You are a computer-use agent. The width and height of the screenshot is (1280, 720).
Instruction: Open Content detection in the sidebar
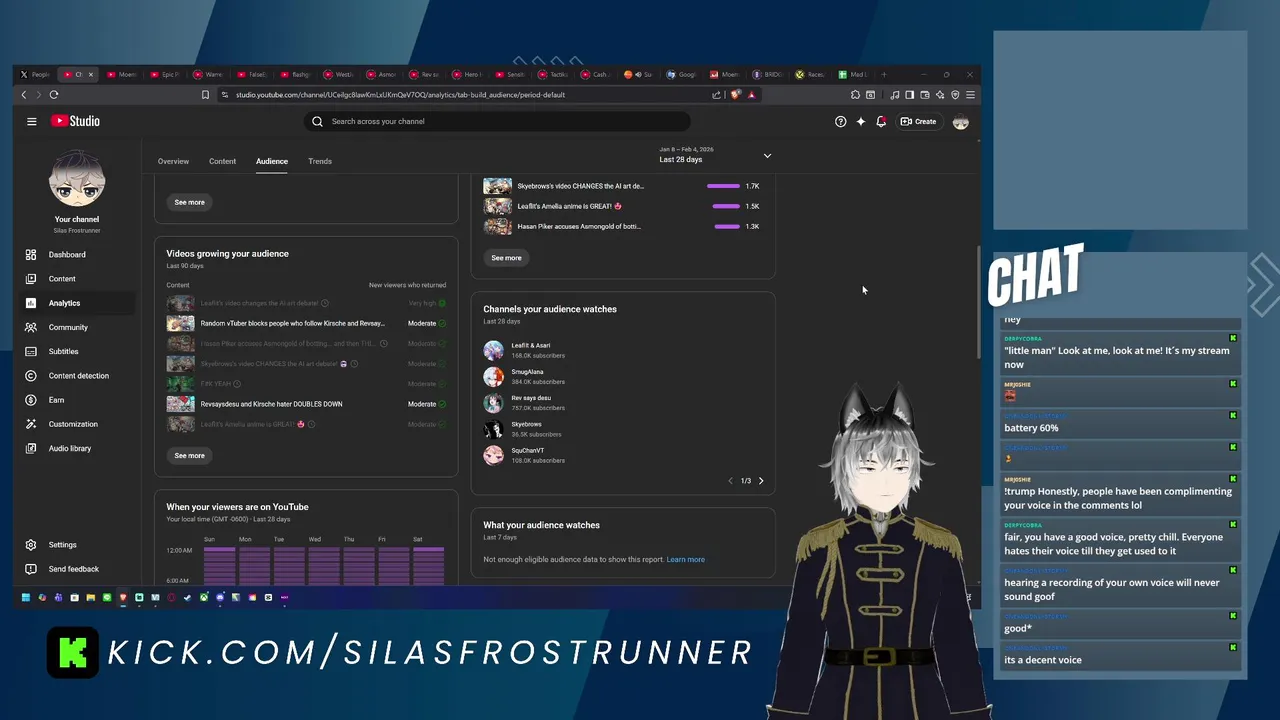(x=77, y=376)
